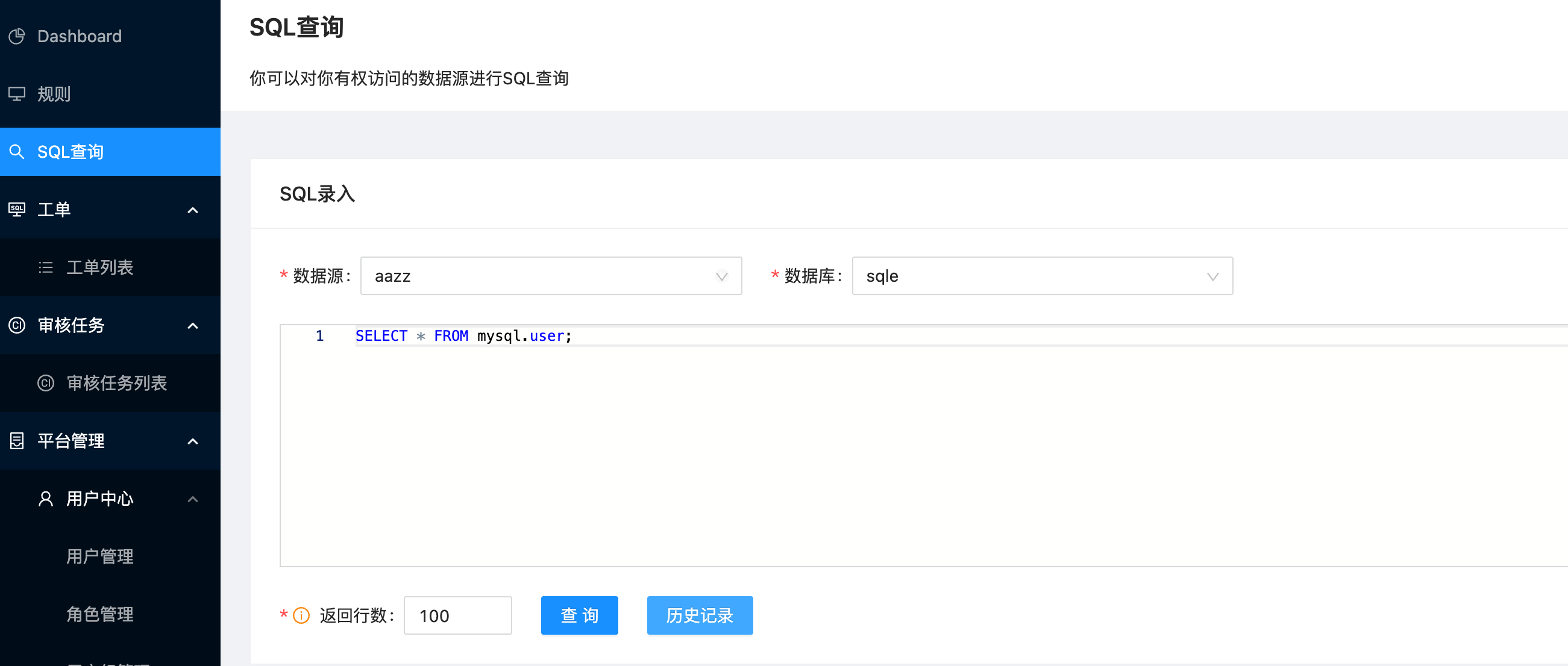Screen dimensions: 1568x666
Task: Click into the SQL editor text area
Action: [923, 446]
